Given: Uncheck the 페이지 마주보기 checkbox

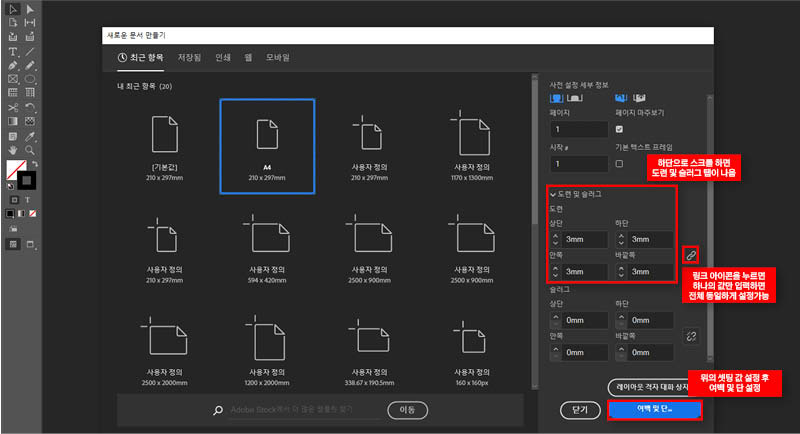Looking at the screenshot, I should tap(619, 129).
